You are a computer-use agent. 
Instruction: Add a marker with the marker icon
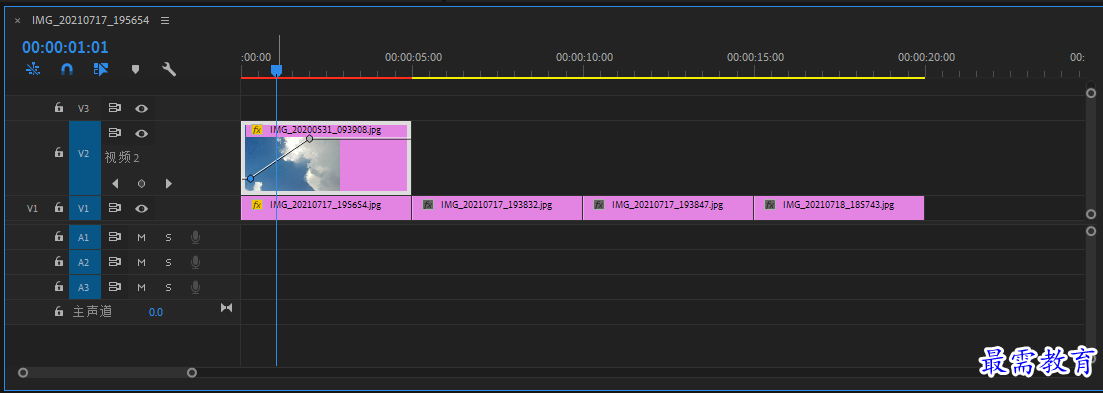pyautogui.click(x=136, y=69)
